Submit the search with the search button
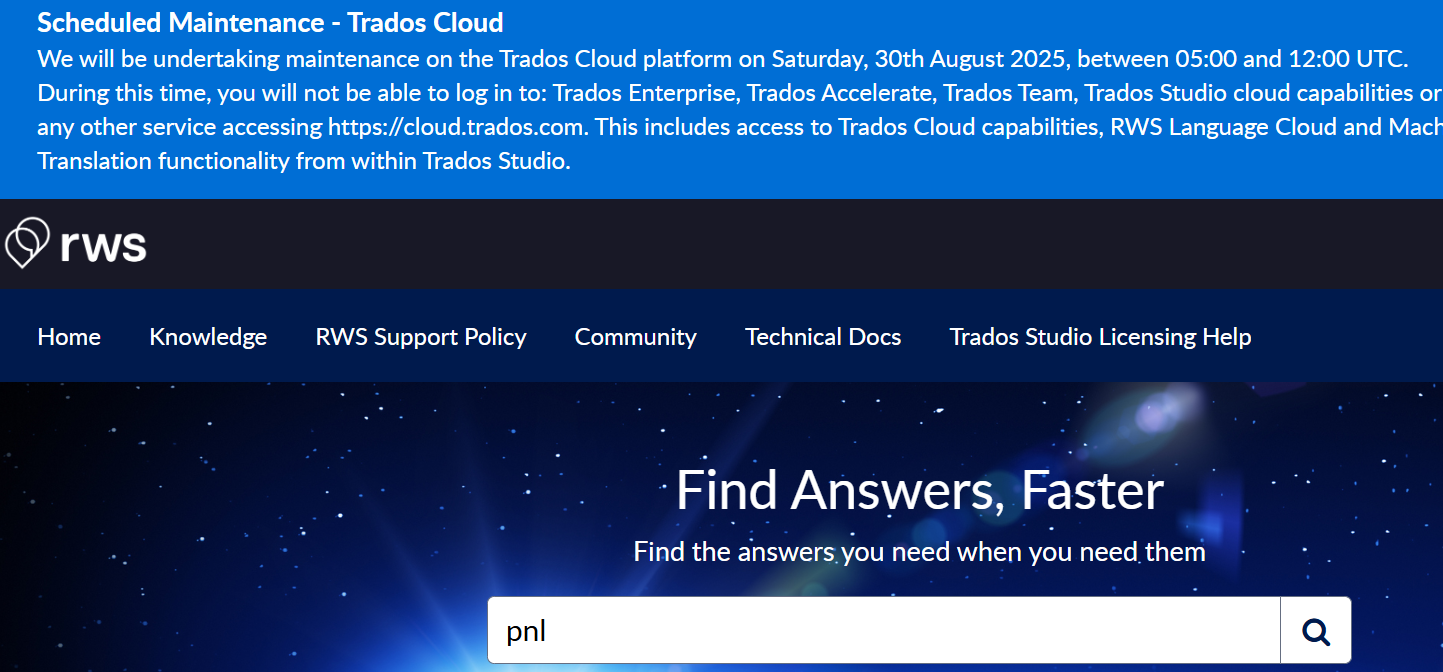The height and width of the screenshot is (672, 1443). [1314, 629]
